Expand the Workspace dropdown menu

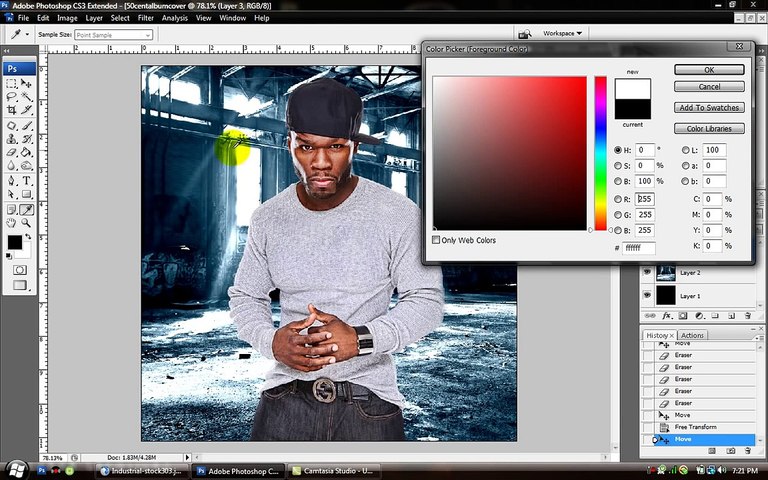563,33
